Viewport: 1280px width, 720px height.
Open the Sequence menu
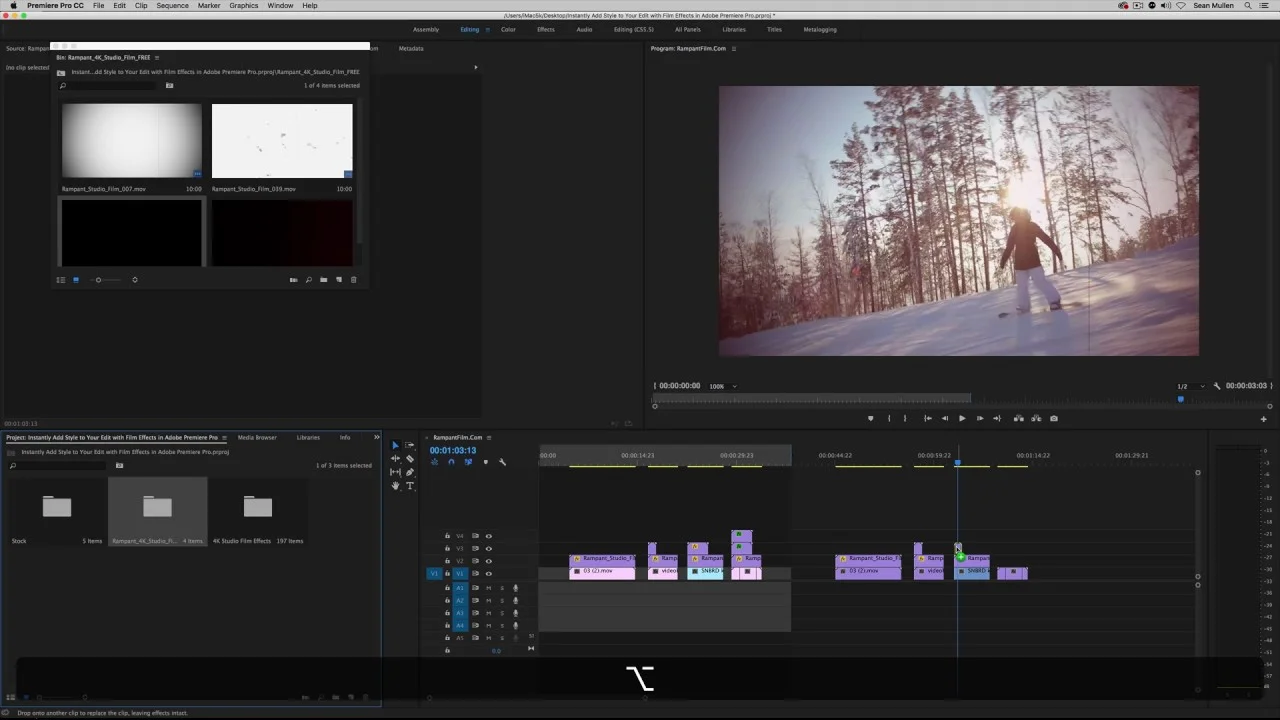[172, 6]
